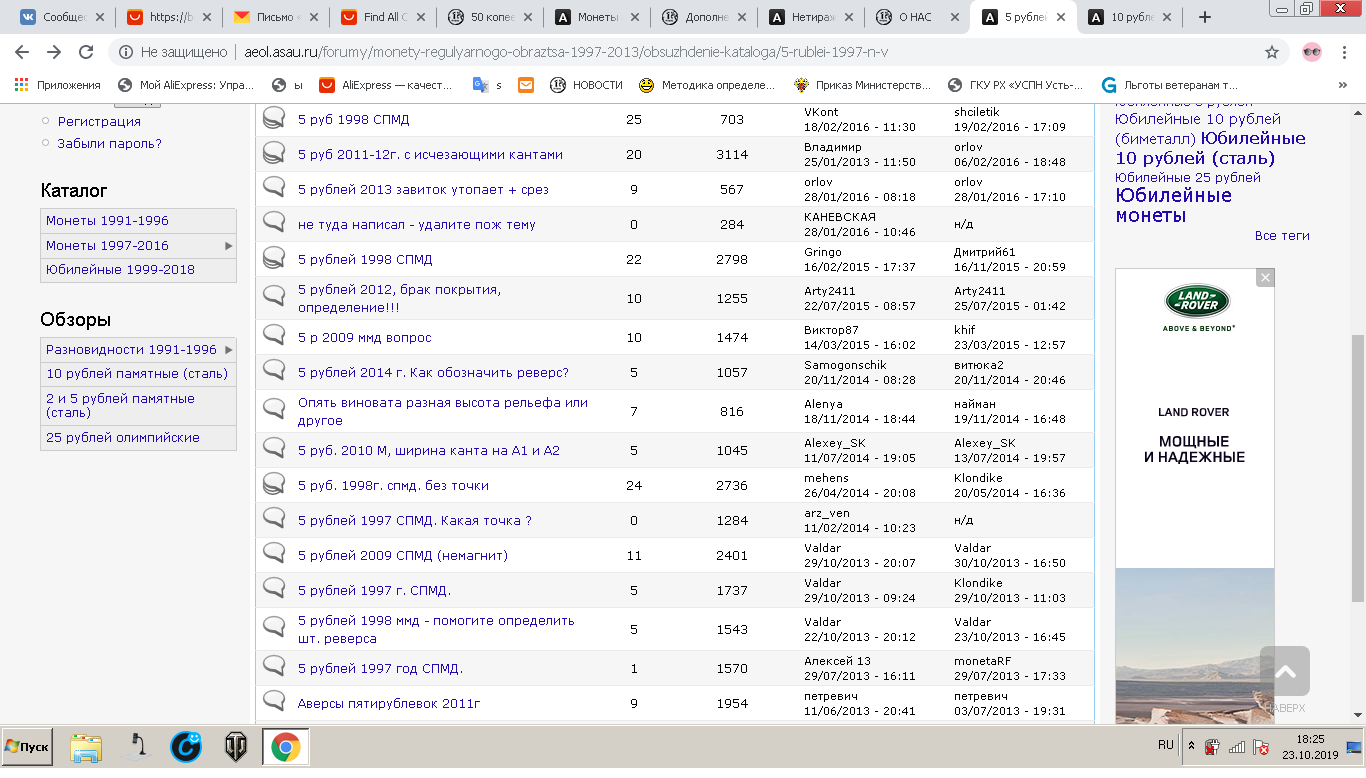1366x778 pixels.
Task: Open the file explorer taskbar icon
Action: coord(86,747)
